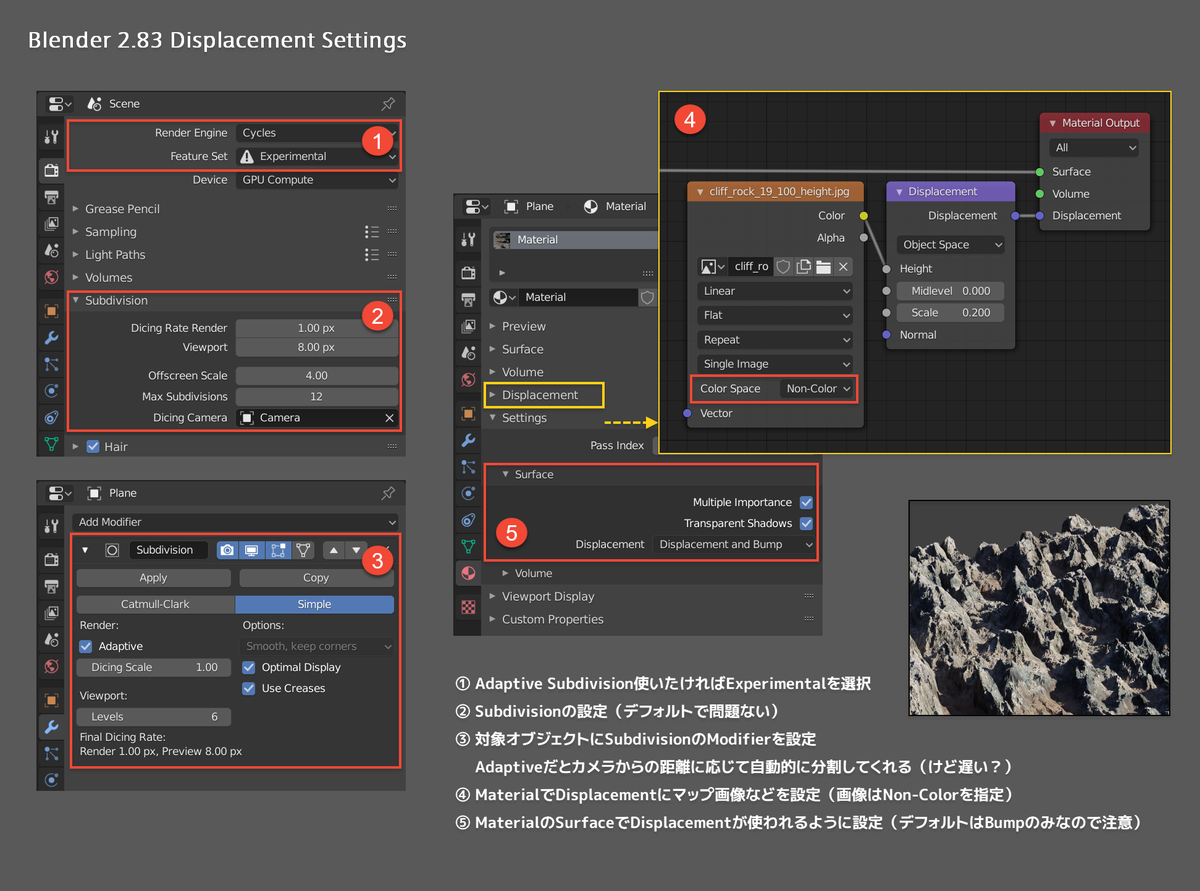Open Modifiers tab in Plane modifier panel
The image size is (1200, 891).
51,727
